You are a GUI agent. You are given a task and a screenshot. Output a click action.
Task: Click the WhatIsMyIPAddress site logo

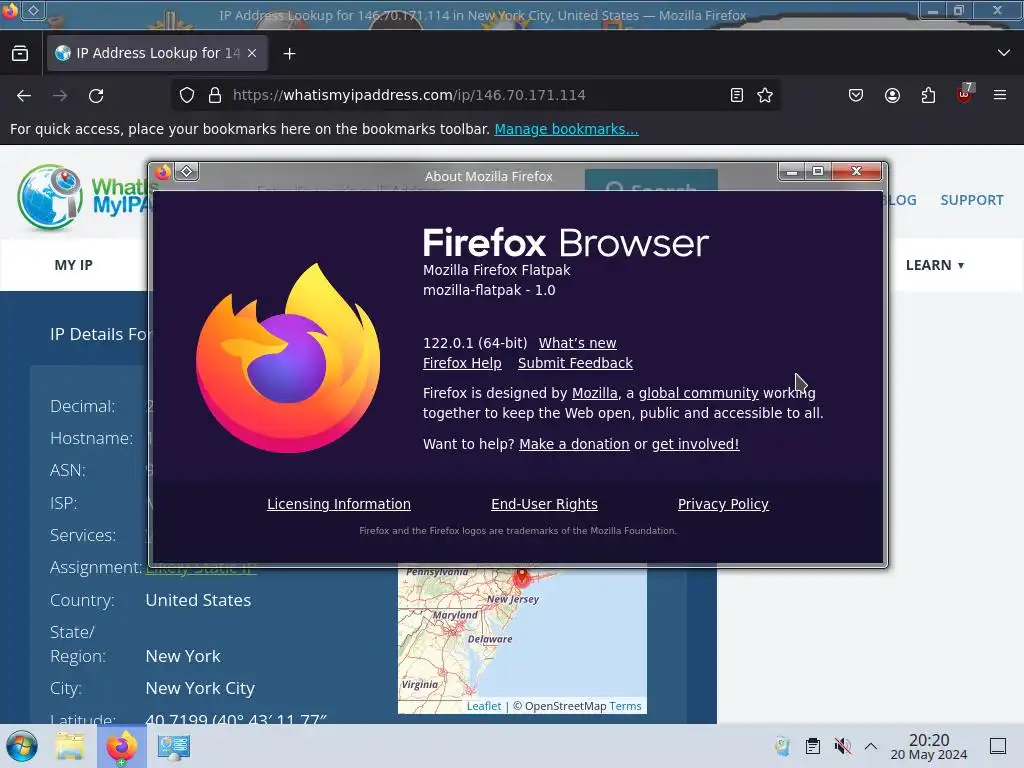click(84, 197)
